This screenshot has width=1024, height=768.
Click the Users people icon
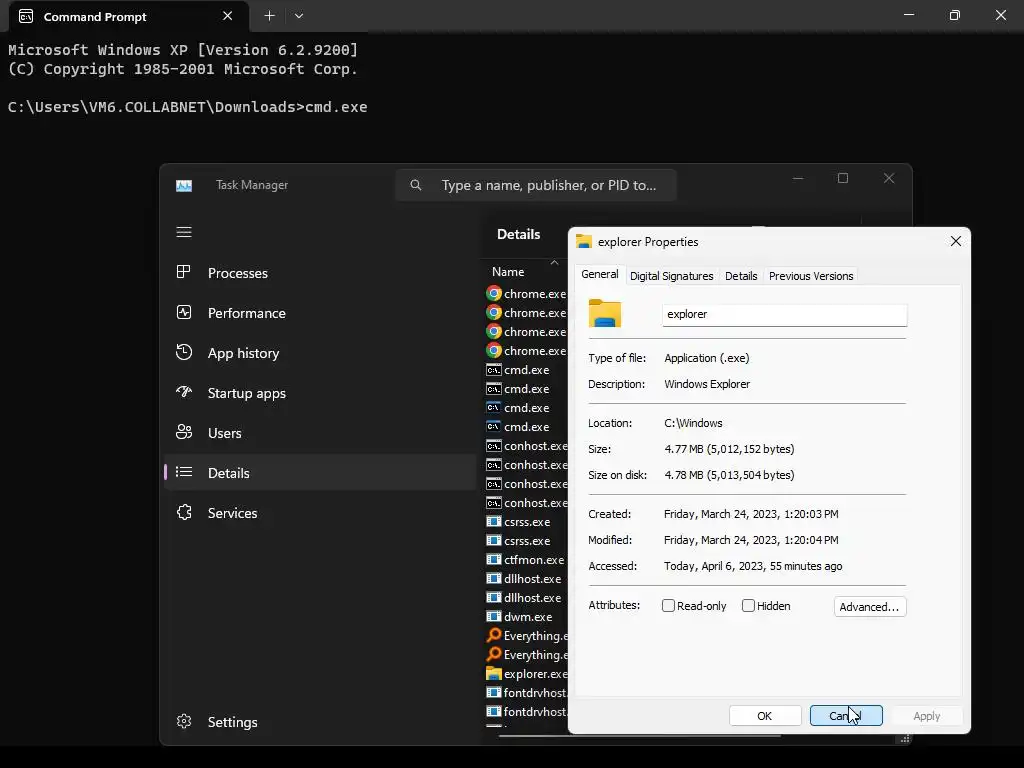coord(184,432)
